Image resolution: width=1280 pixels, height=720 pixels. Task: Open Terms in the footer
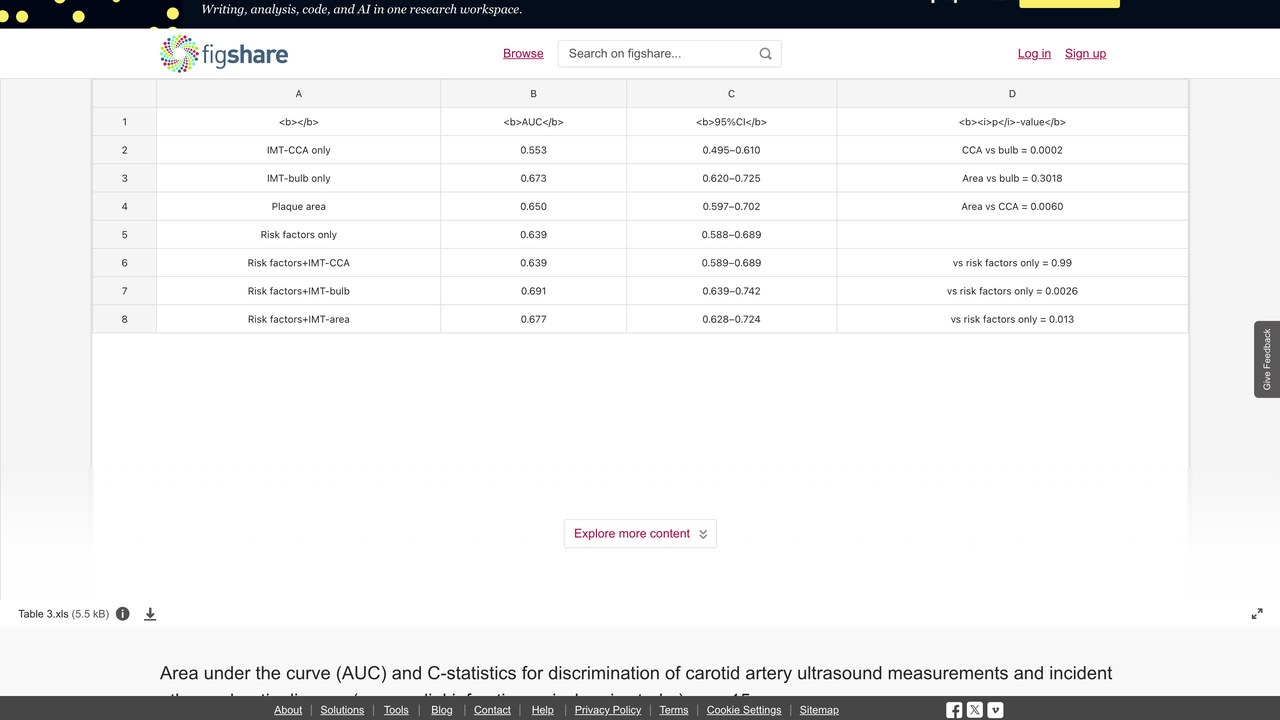coord(674,710)
